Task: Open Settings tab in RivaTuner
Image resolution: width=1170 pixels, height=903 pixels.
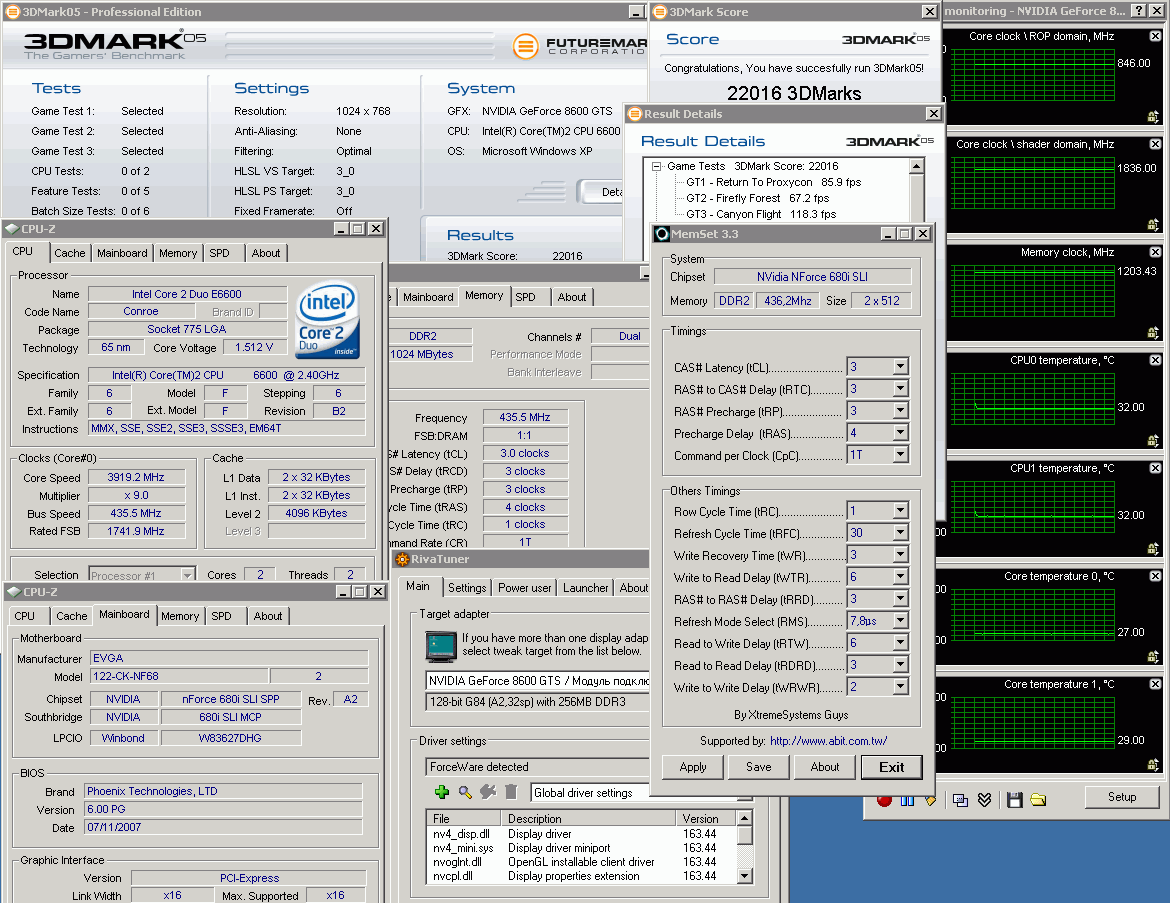Action: pos(467,587)
